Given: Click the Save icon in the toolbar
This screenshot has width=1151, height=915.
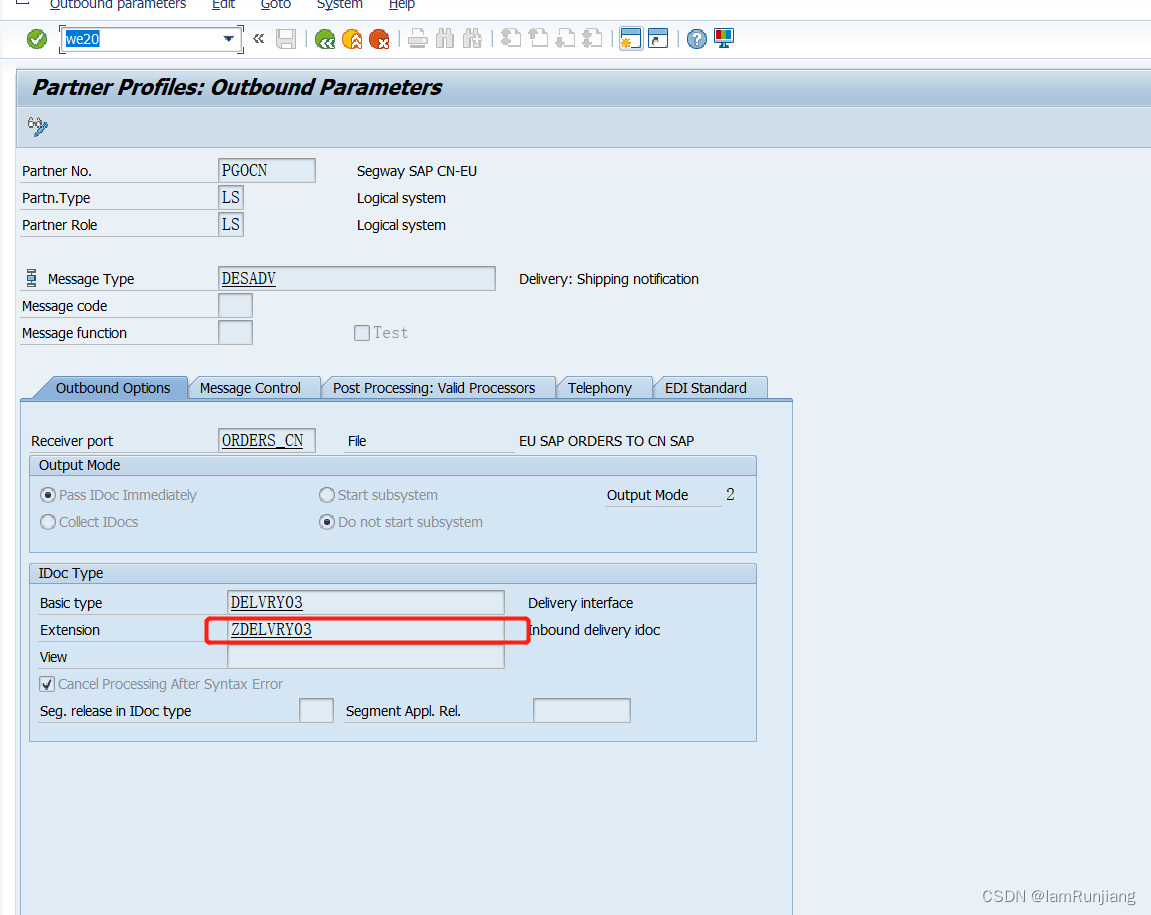Looking at the screenshot, I should pos(287,39).
